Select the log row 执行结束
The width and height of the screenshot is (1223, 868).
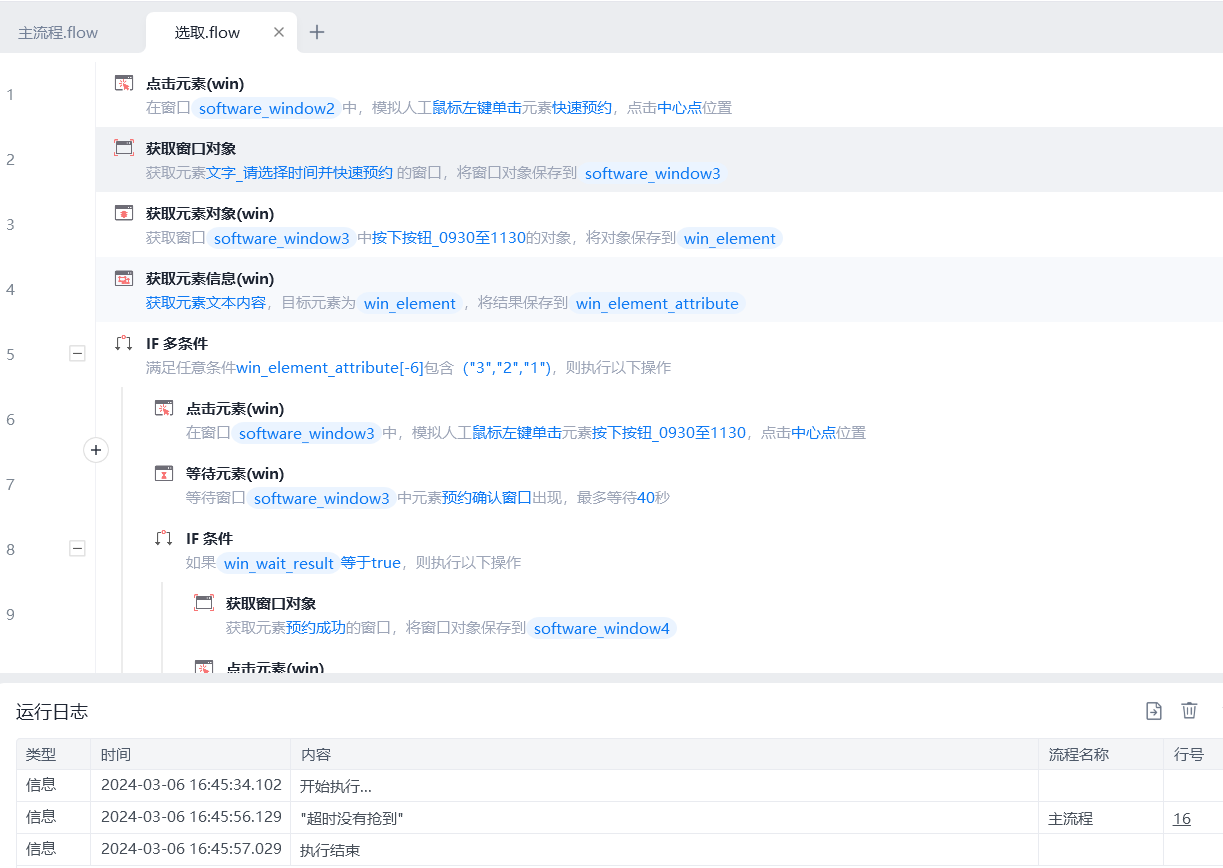click(x=620, y=849)
